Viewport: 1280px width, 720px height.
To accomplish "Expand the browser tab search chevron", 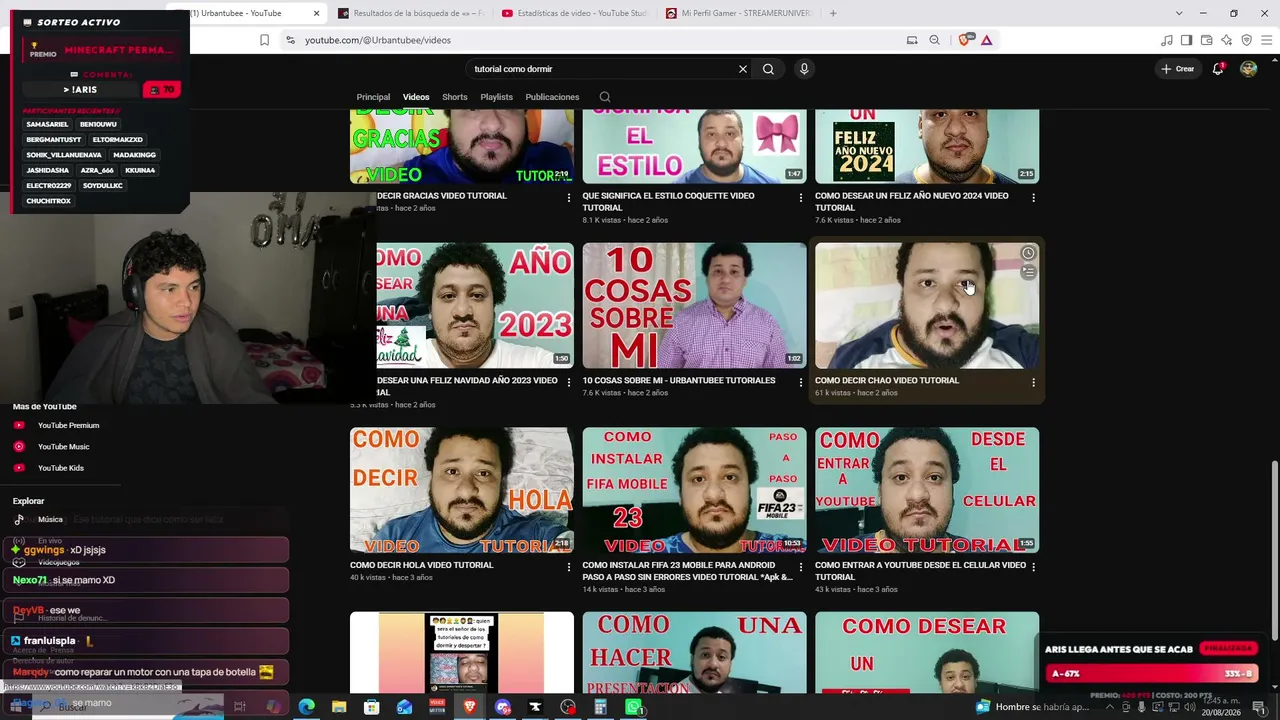I will tap(1179, 13).
